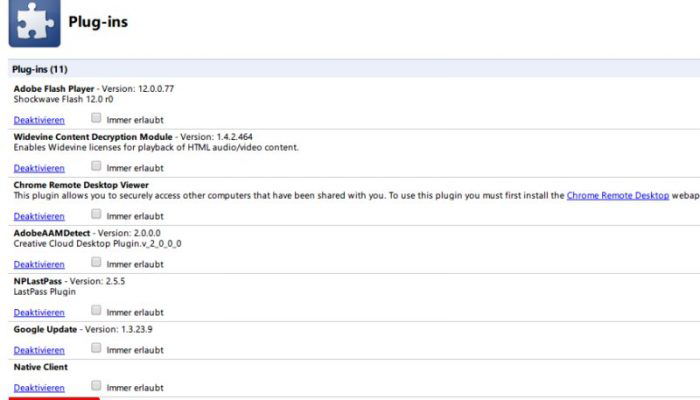Enable Immer erlaubt for Widevine module

click(96, 166)
